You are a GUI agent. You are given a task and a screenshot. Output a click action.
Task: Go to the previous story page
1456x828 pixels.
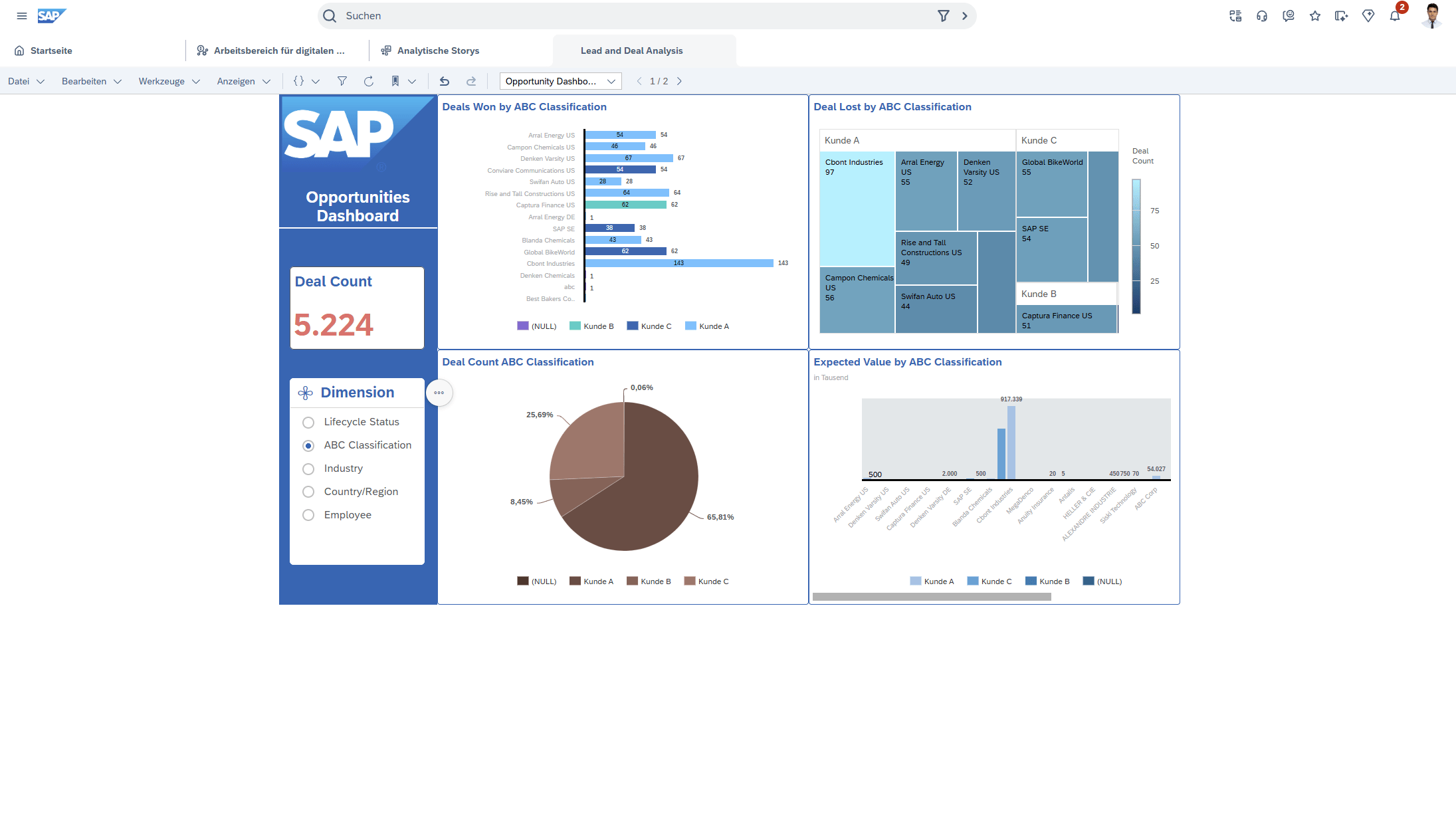tap(639, 81)
